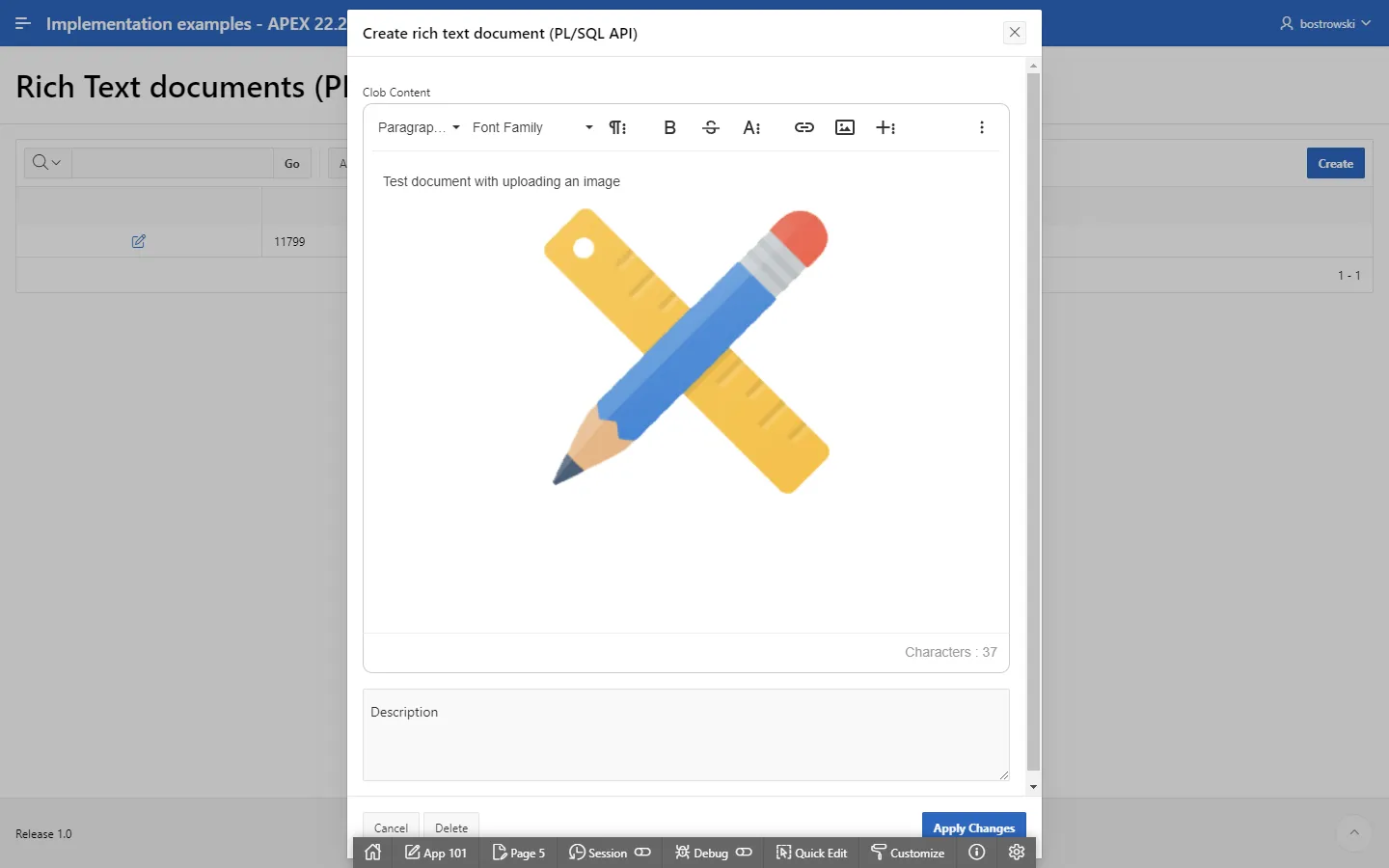This screenshot has width=1389, height=868.
Task: Open the font size options icon
Action: pyautogui.click(x=751, y=127)
